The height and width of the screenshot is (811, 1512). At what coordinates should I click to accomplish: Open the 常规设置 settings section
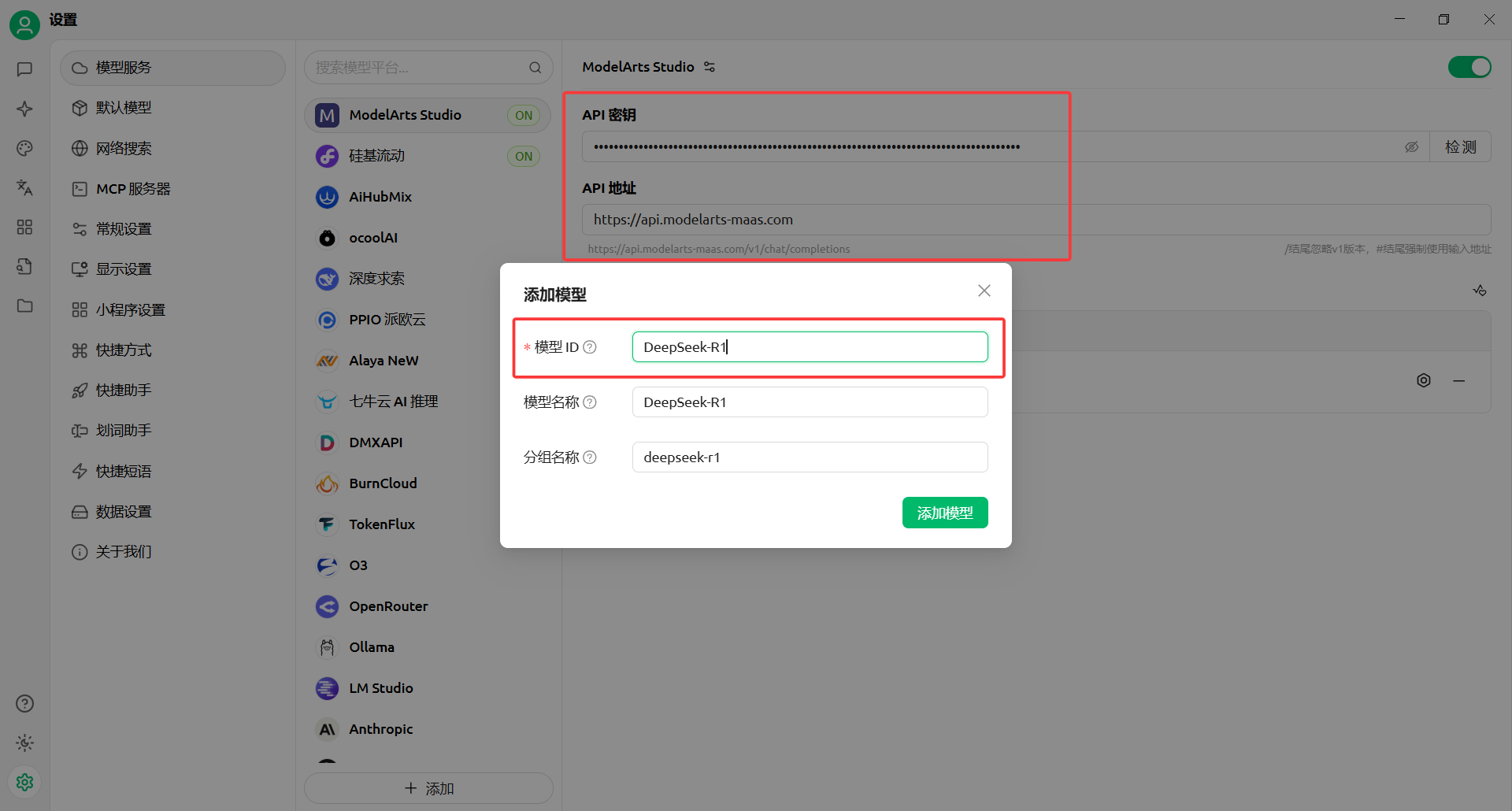[172, 229]
